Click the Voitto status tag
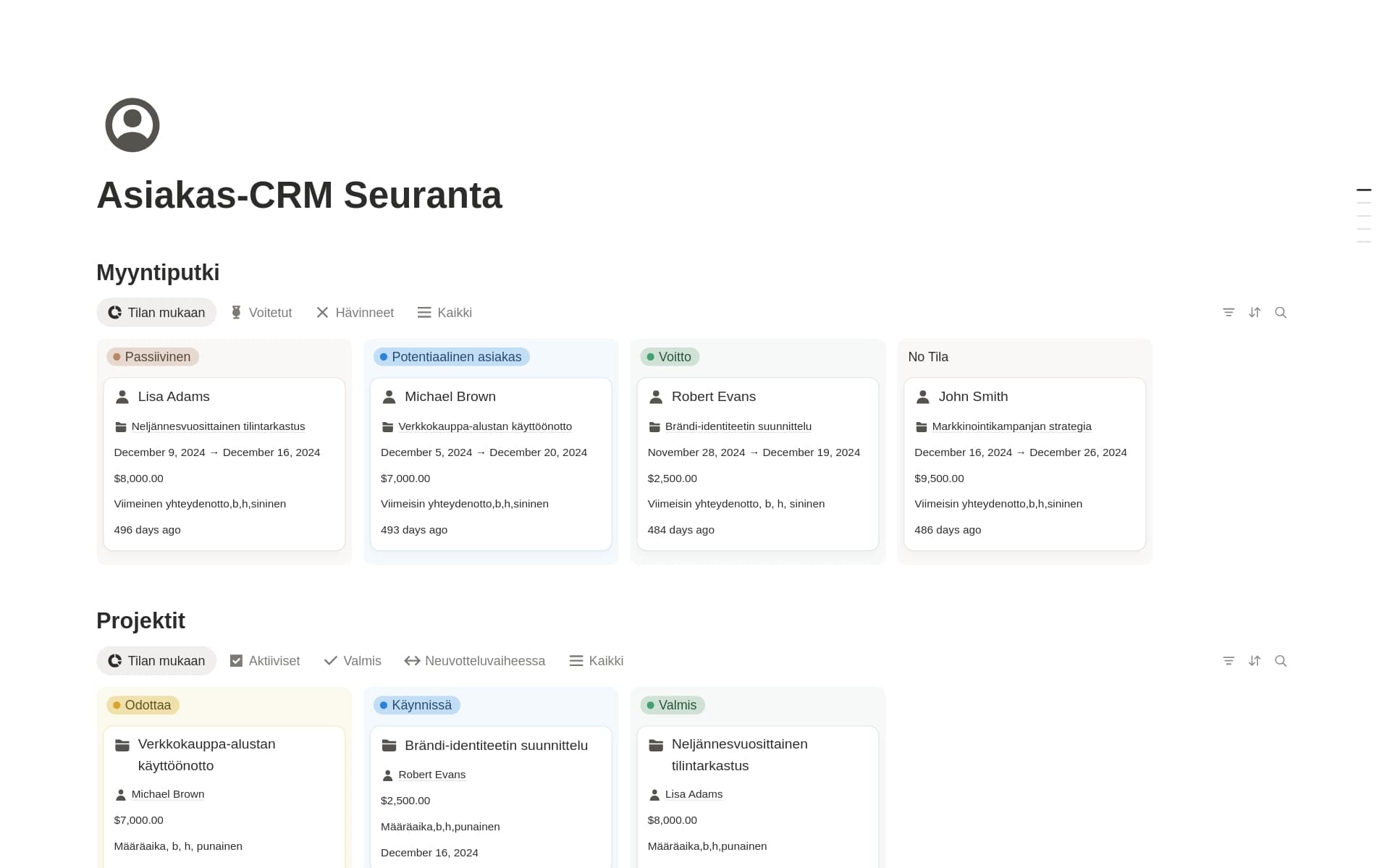Screen dimensions: 1390x868 coord(670,357)
